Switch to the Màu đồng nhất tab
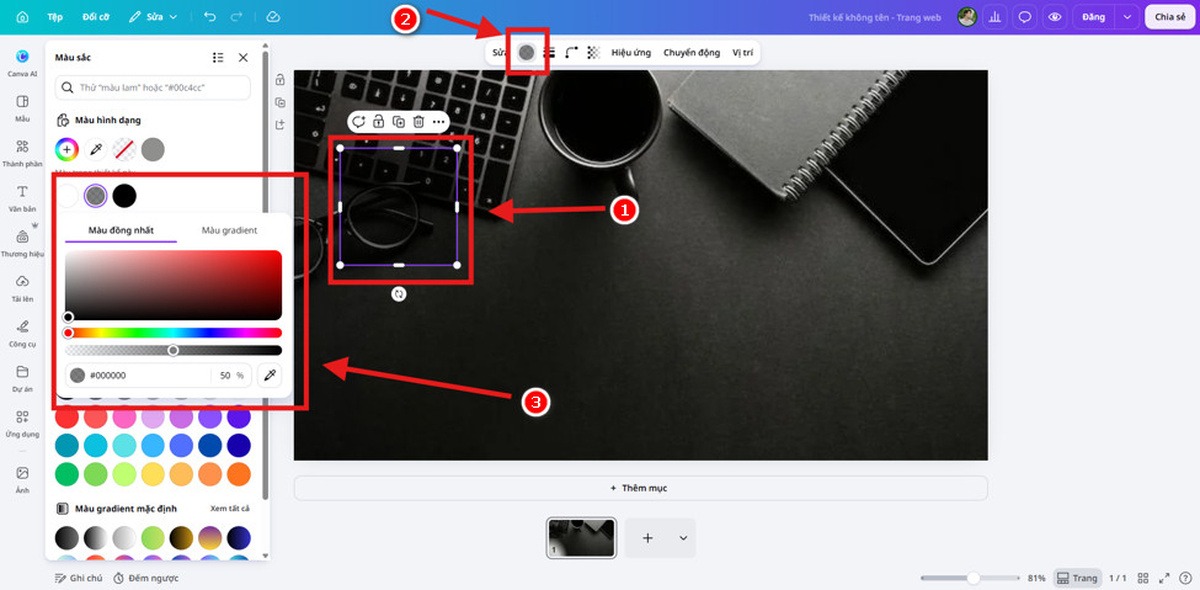This screenshot has height=590, width=1200. pos(121,230)
